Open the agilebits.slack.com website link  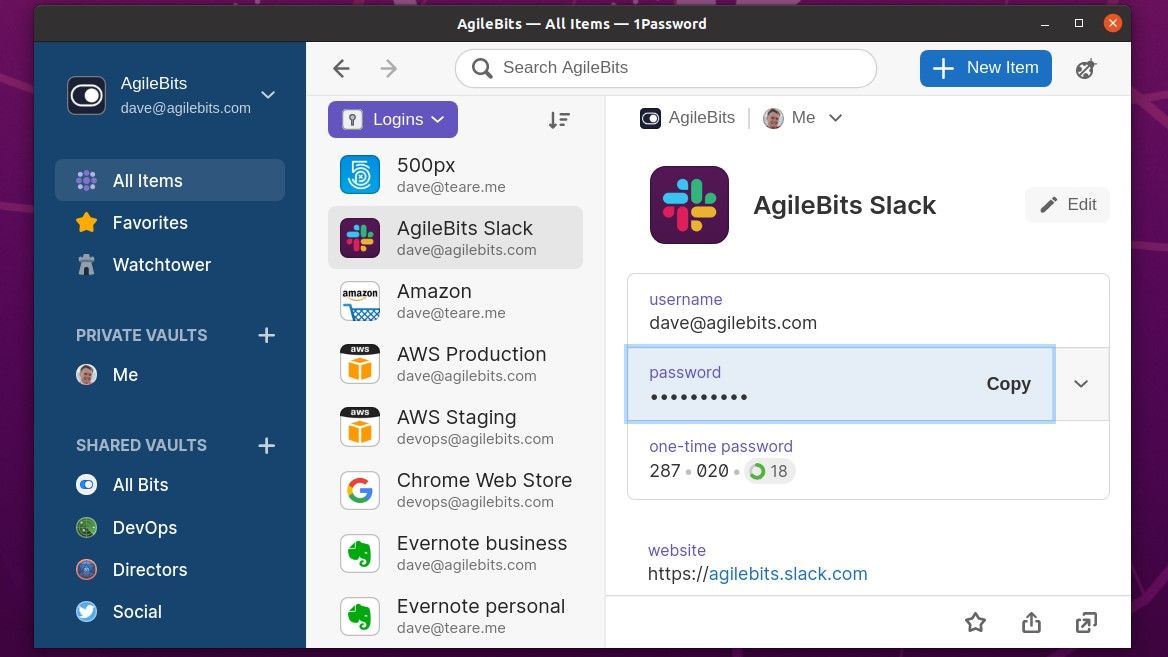[787, 574]
